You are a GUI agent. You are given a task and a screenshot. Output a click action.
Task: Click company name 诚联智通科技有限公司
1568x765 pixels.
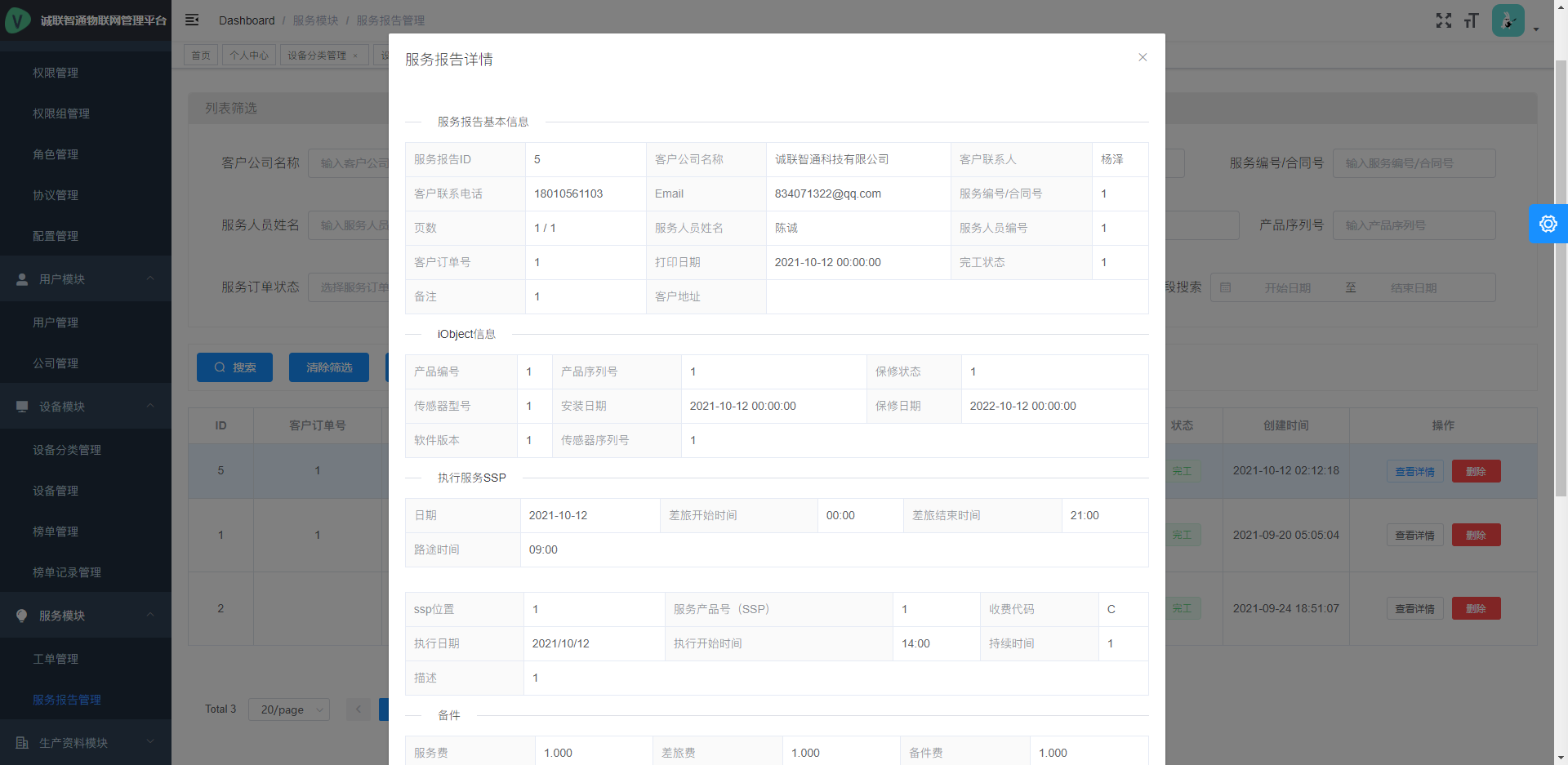pos(831,159)
